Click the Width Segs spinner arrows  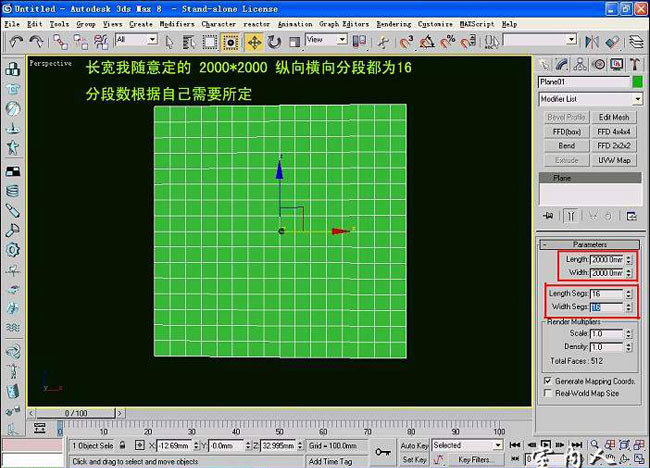coord(629,307)
